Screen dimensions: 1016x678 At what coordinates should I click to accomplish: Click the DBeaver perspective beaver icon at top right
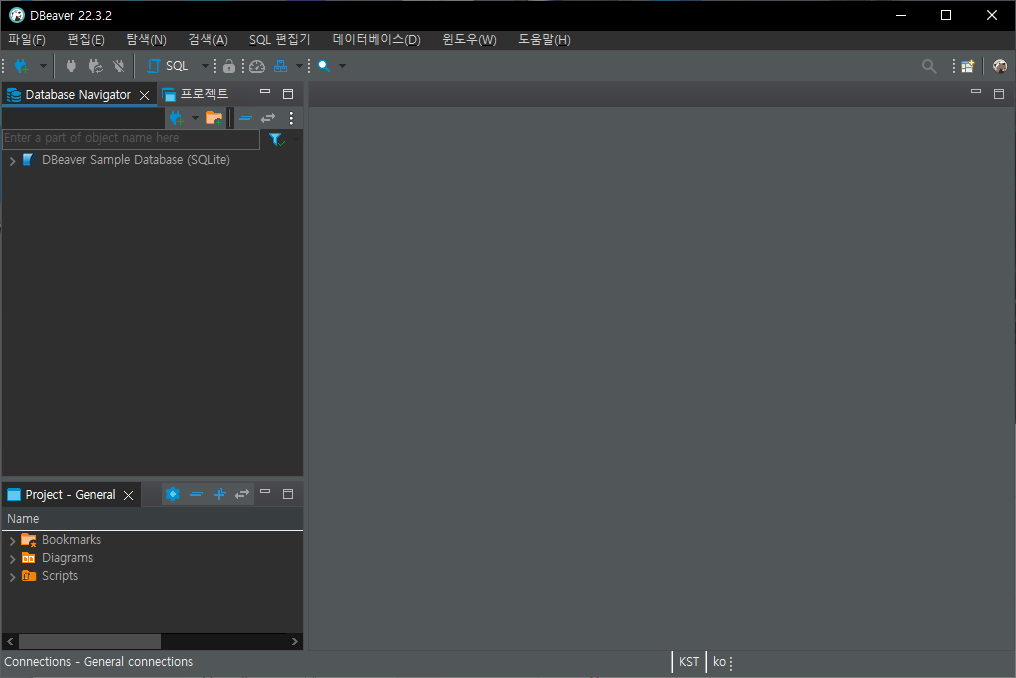1000,66
